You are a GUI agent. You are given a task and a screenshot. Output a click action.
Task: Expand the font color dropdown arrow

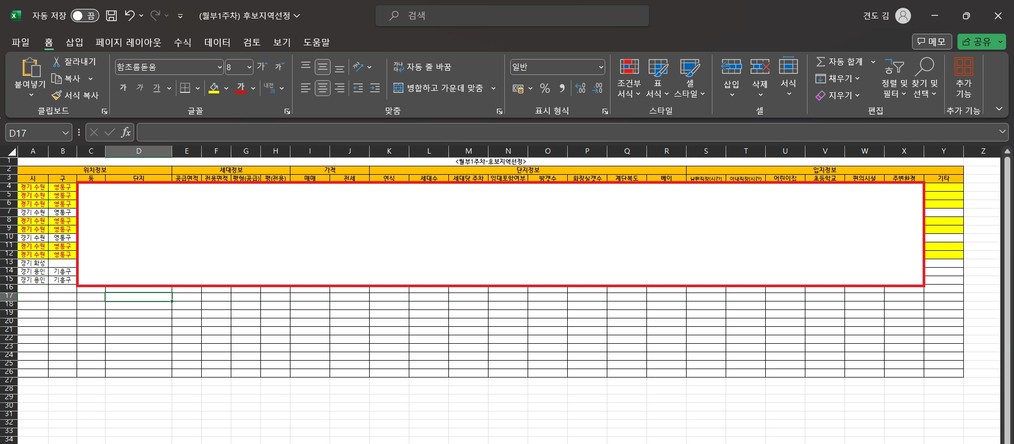tap(253, 88)
